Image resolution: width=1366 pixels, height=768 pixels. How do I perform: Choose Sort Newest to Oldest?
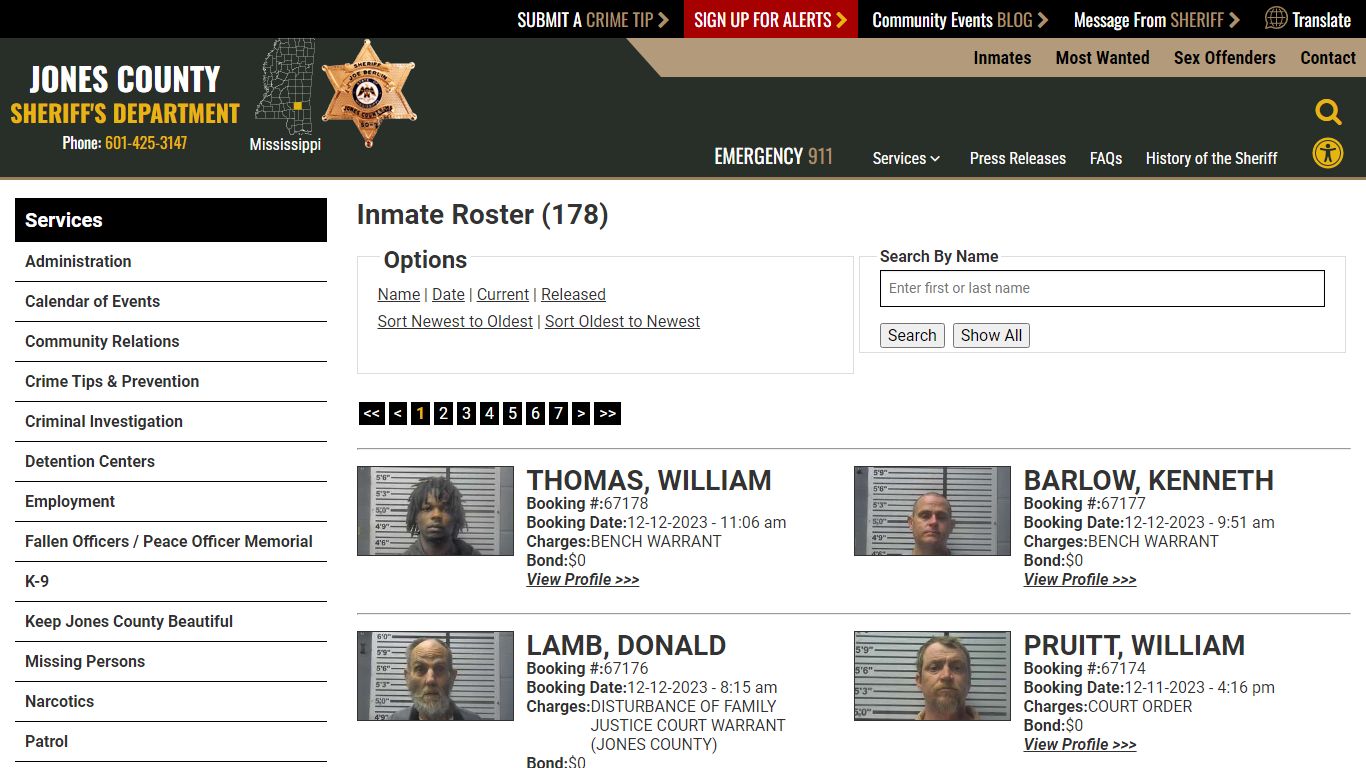tap(455, 321)
